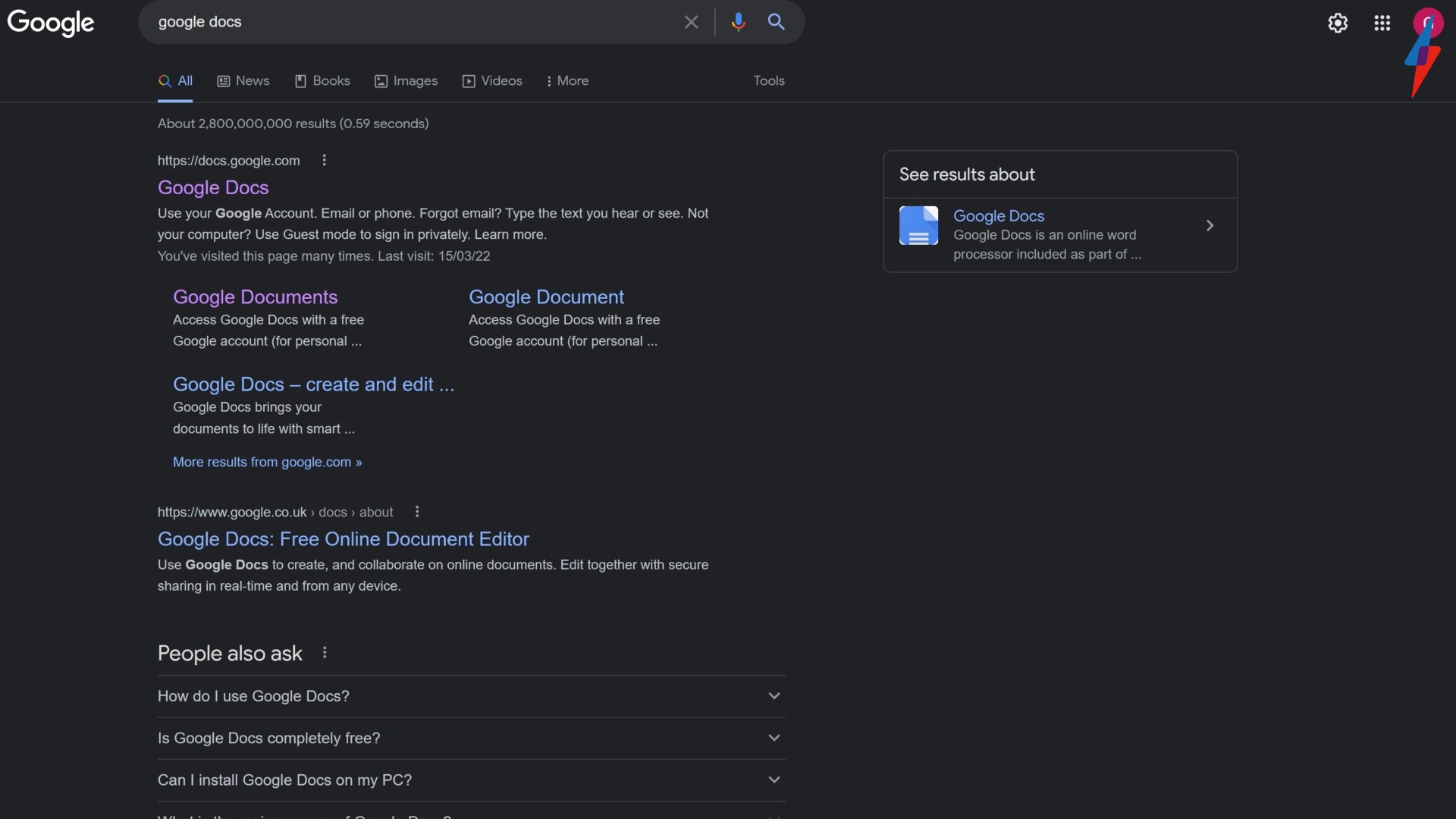Open the Google Docs top result

213,187
